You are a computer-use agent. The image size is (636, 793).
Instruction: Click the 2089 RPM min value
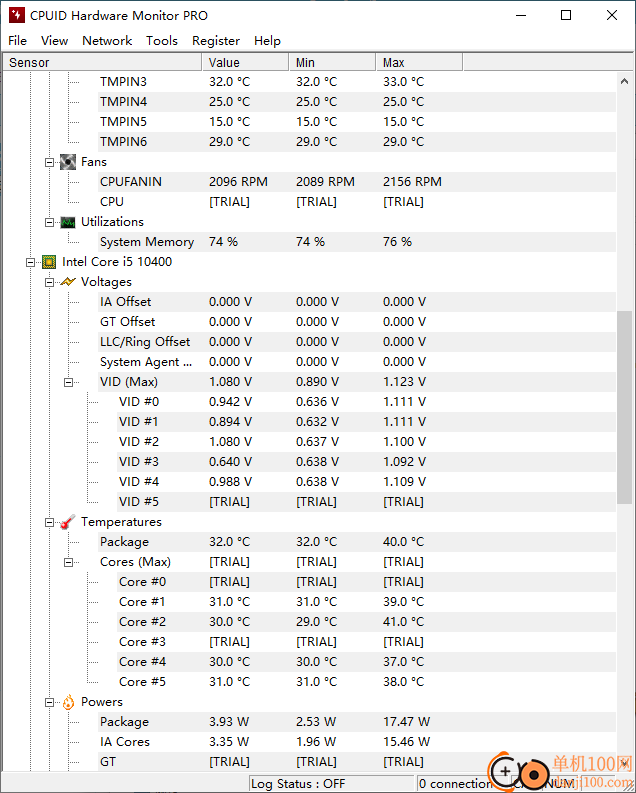pos(325,182)
